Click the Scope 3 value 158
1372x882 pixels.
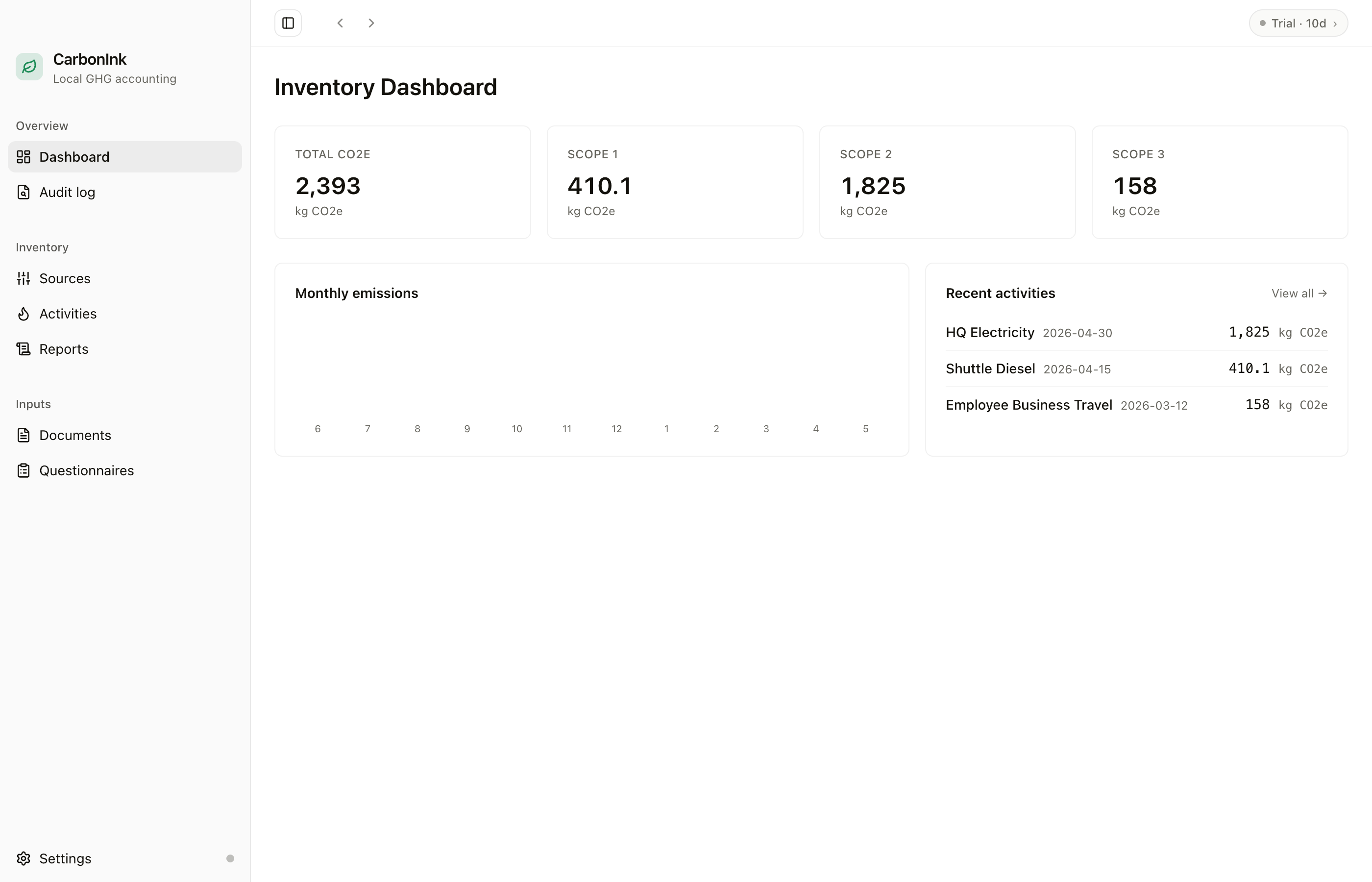point(1135,186)
